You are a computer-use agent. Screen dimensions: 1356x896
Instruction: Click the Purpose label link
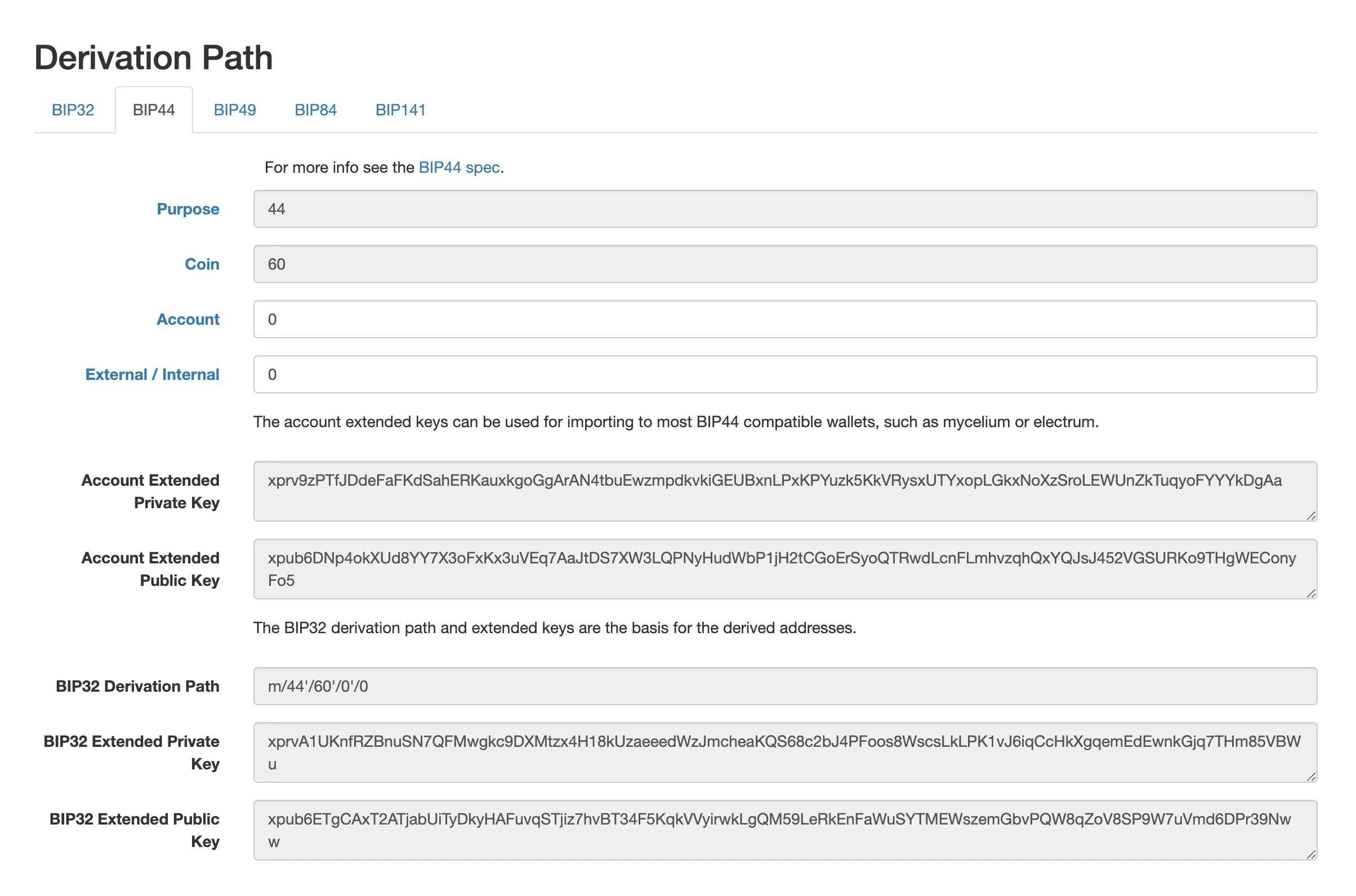(188, 209)
